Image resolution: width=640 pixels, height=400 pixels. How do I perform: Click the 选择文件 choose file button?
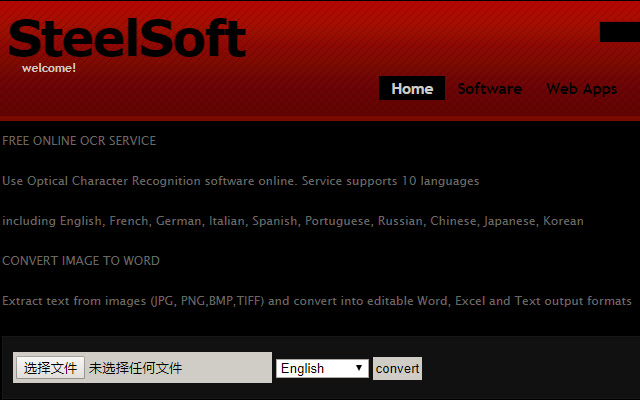pyautogui.click(x=50, y=368)
